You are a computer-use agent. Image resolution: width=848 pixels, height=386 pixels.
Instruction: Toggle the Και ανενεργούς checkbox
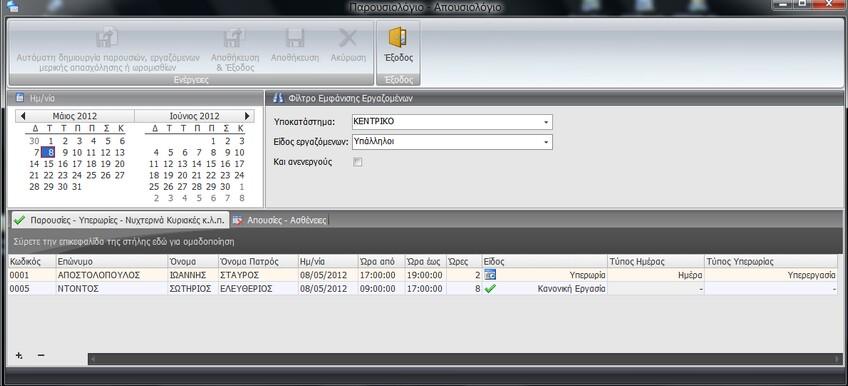[357, 162]
